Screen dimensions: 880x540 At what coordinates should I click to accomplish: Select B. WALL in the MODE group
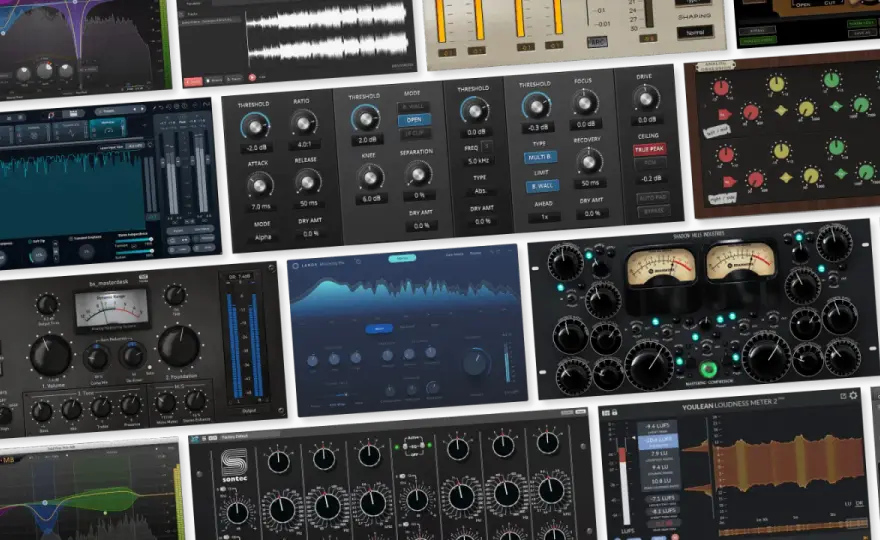coord(413,106)
